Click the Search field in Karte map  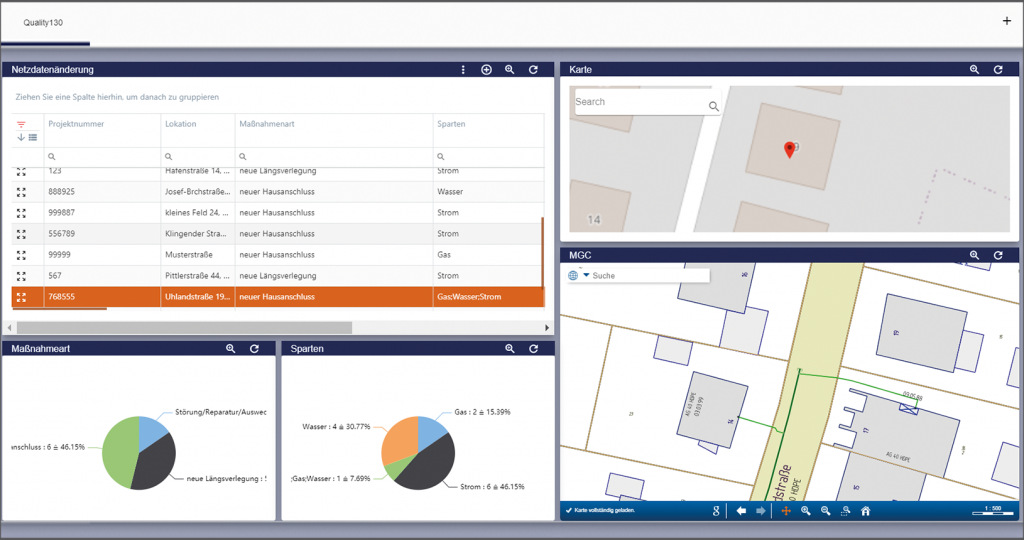pos(638,102)
